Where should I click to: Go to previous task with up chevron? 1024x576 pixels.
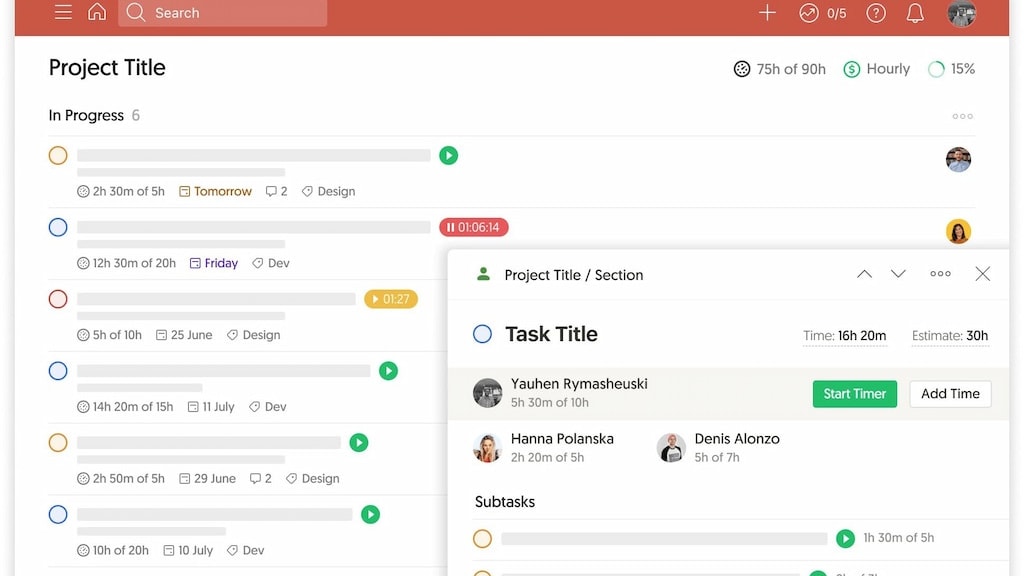coord(864,274)
